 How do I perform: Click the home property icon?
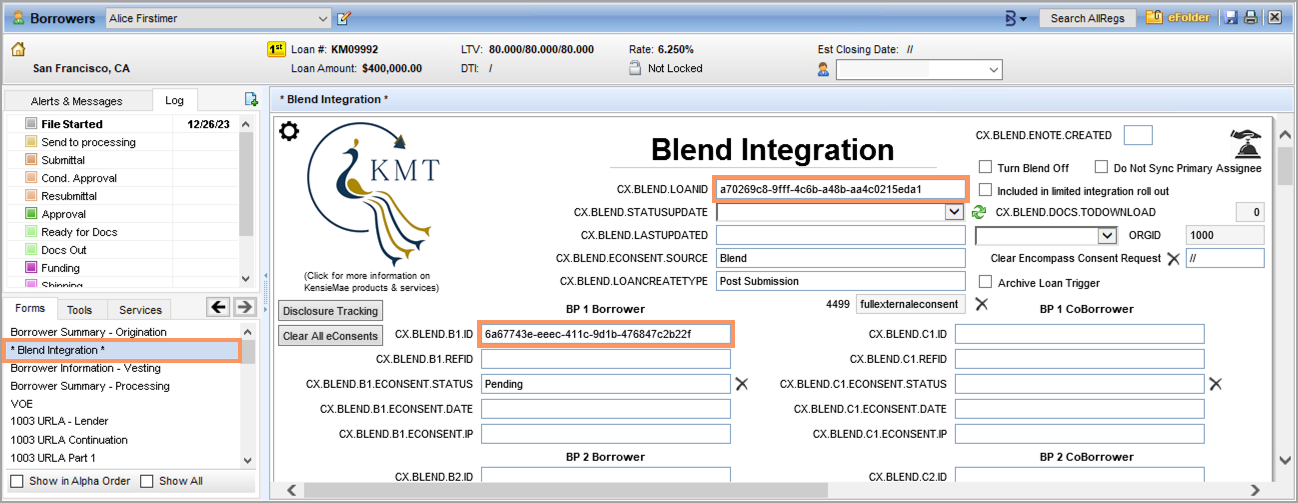click(18, 50)
